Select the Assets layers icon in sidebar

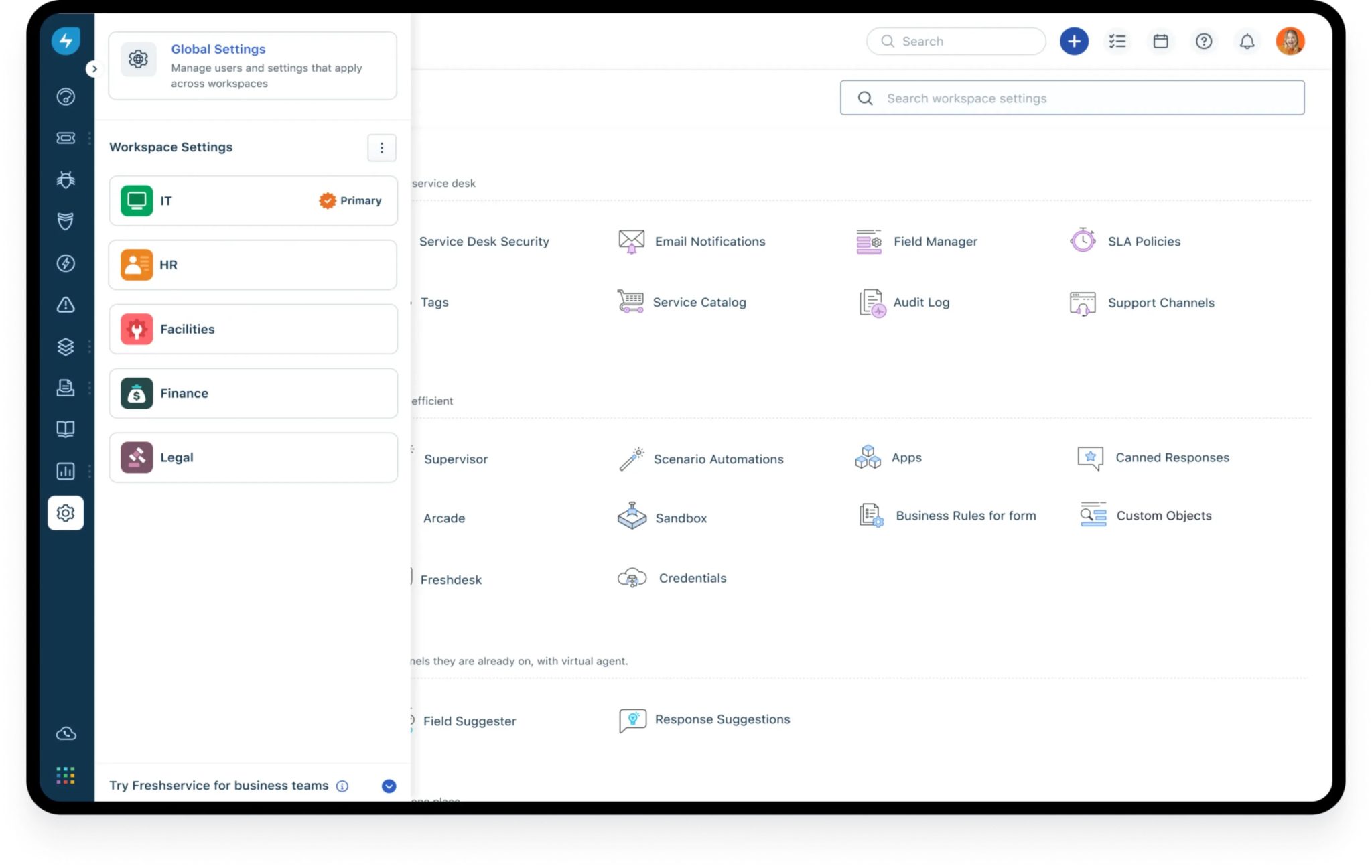point(65,346)
